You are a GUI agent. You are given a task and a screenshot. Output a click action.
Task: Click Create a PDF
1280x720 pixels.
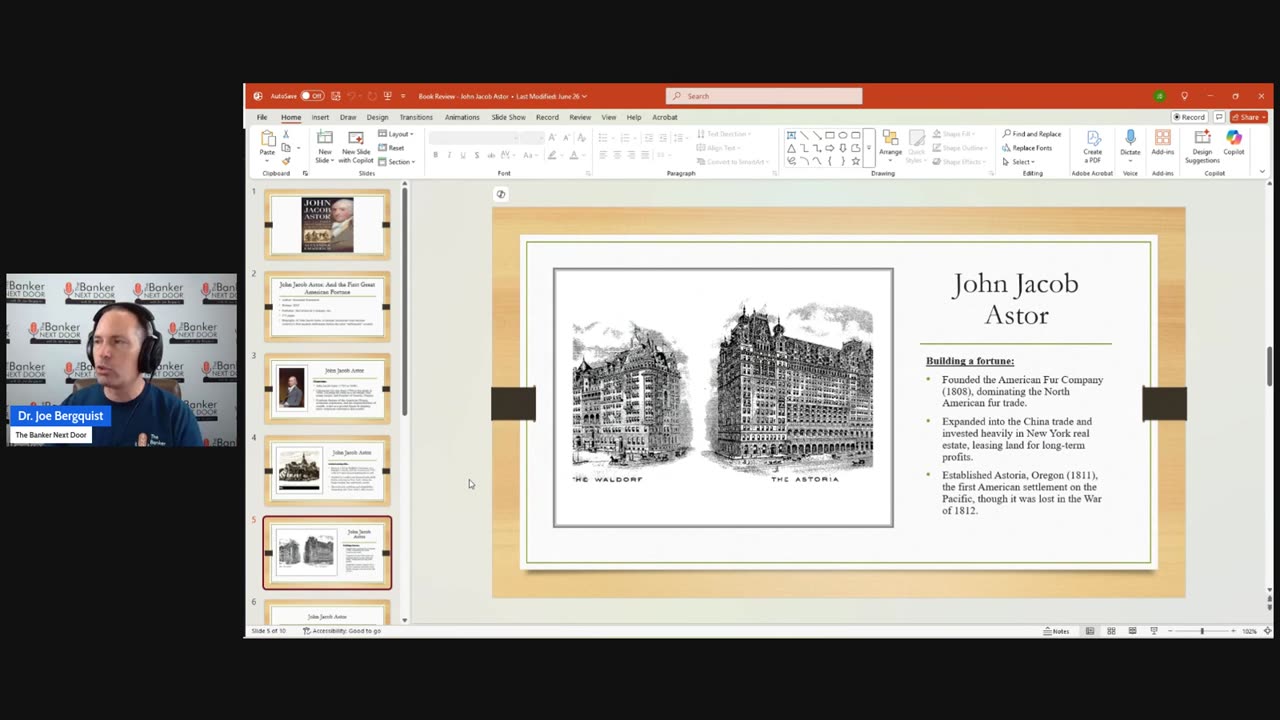pyautogui.click(x=1093, y=146)
